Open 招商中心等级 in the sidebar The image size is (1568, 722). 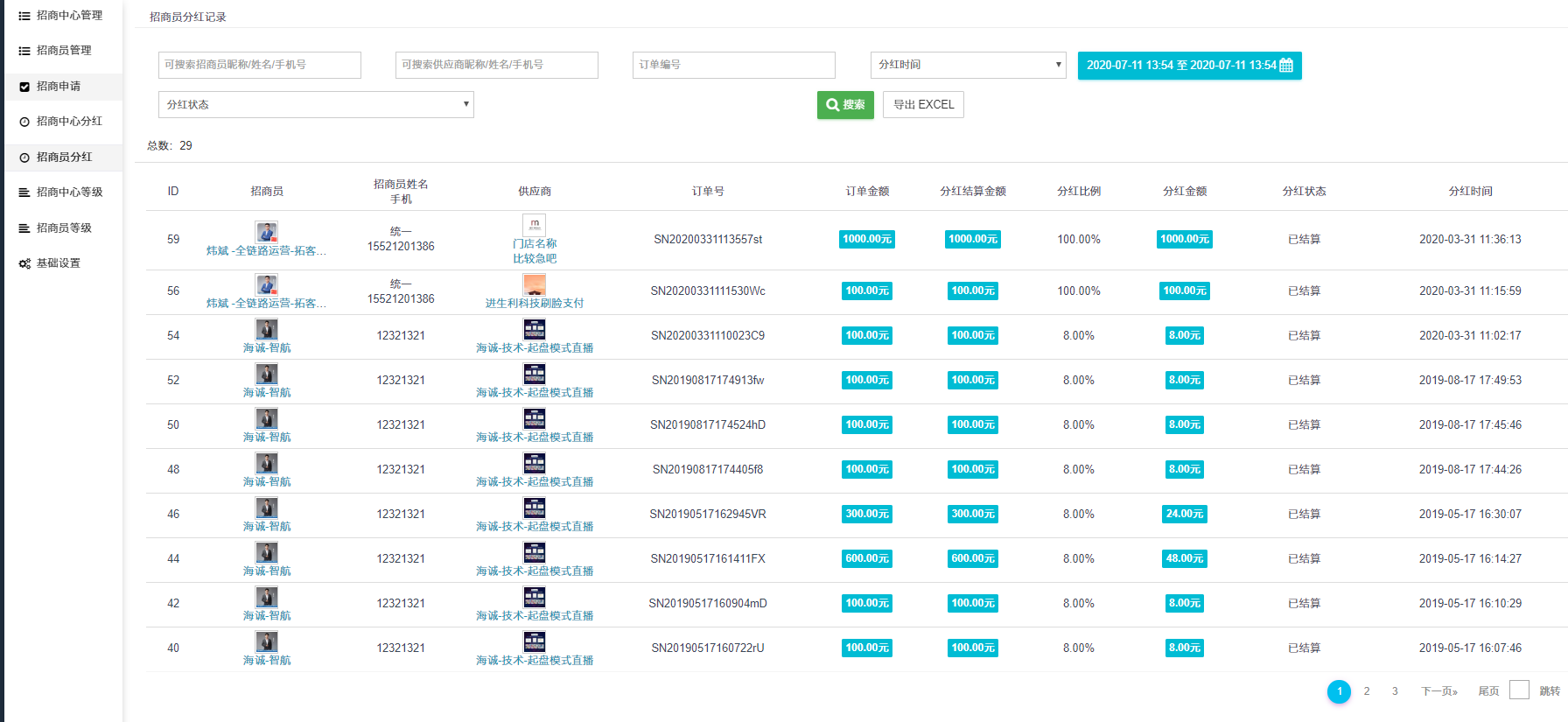[69, 192]
